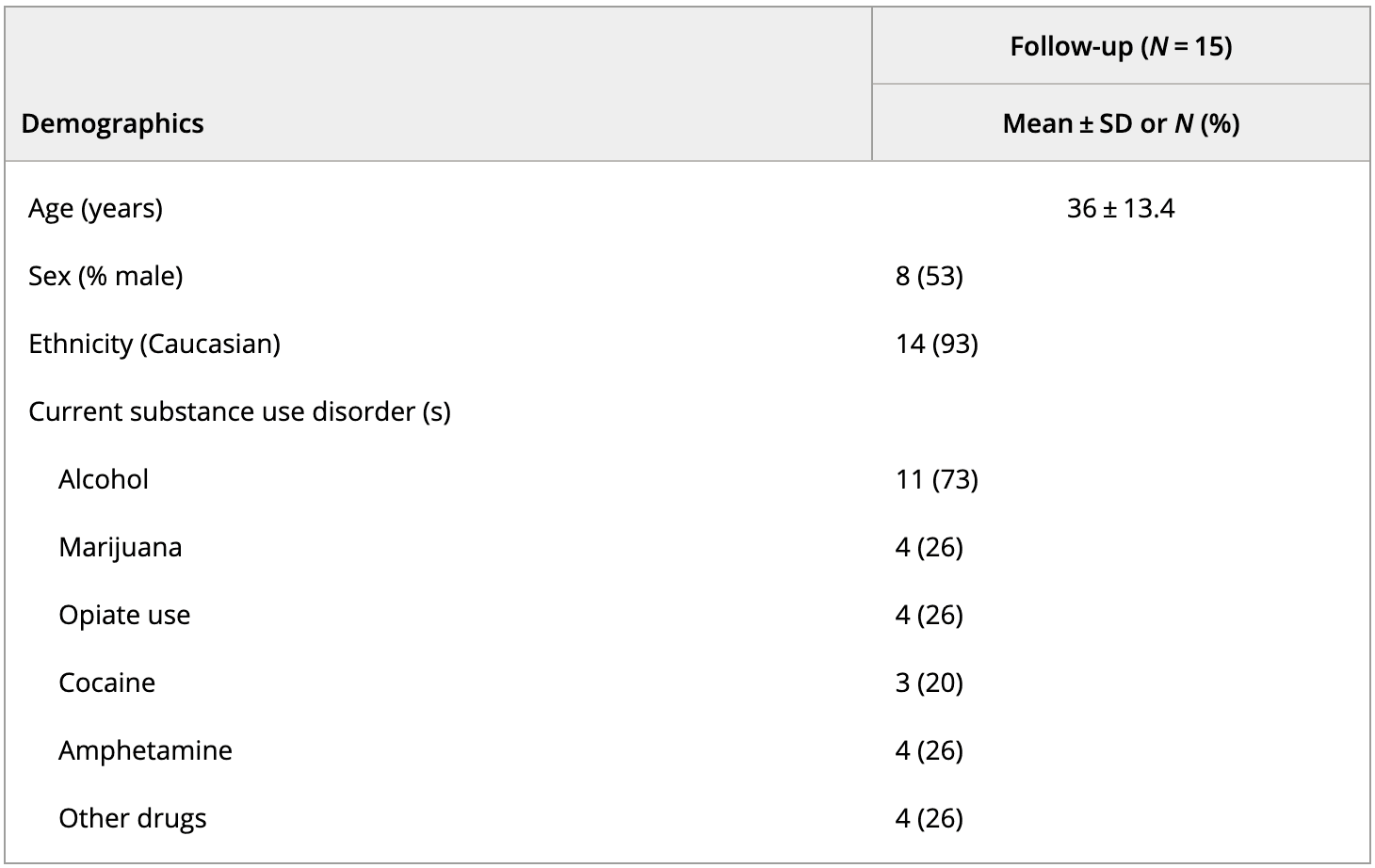This screenshot has width=1375, height=868.
Task: Click the 8 (53) value cell
Action: coord(929,276)
